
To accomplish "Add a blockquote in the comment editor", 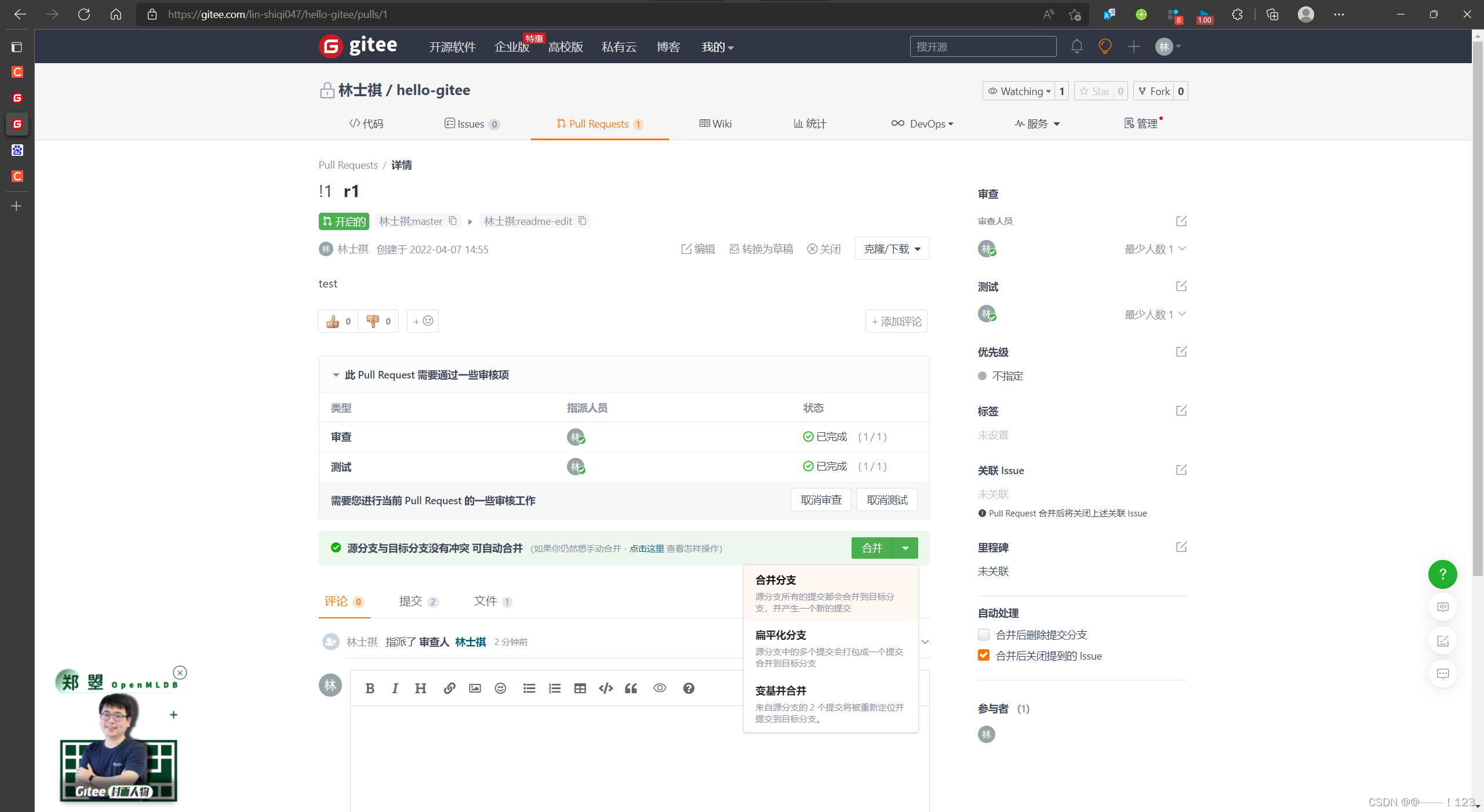I will pyautogui.click(x=631, y=688).
